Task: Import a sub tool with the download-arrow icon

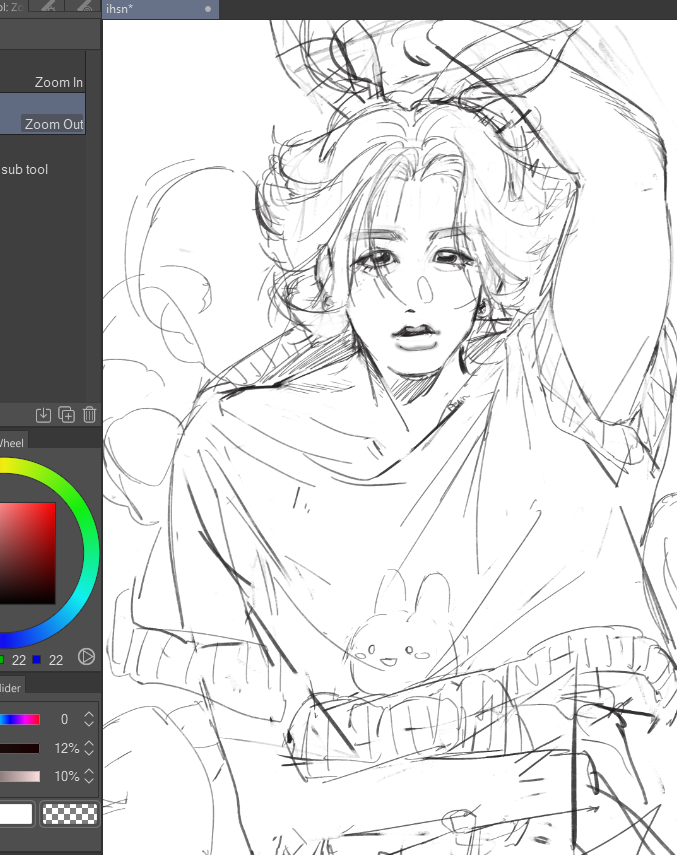Action: 43,415
